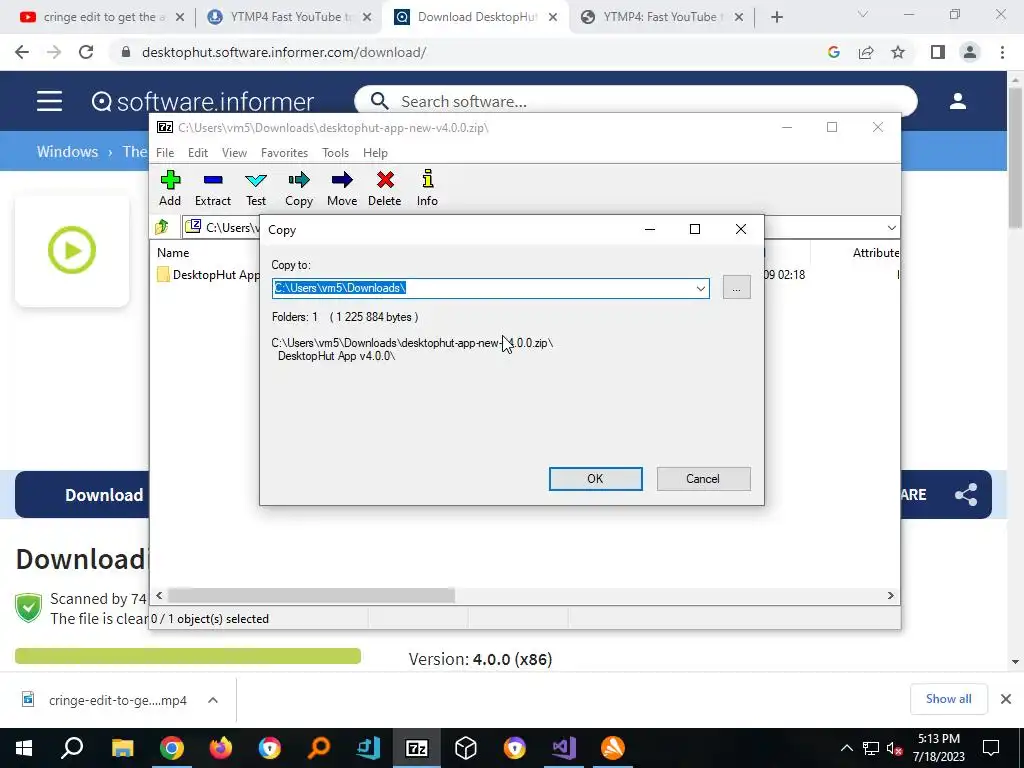Click OK in the Copy dialog
Screen dimensions: 1024x768
click(596, 479)
